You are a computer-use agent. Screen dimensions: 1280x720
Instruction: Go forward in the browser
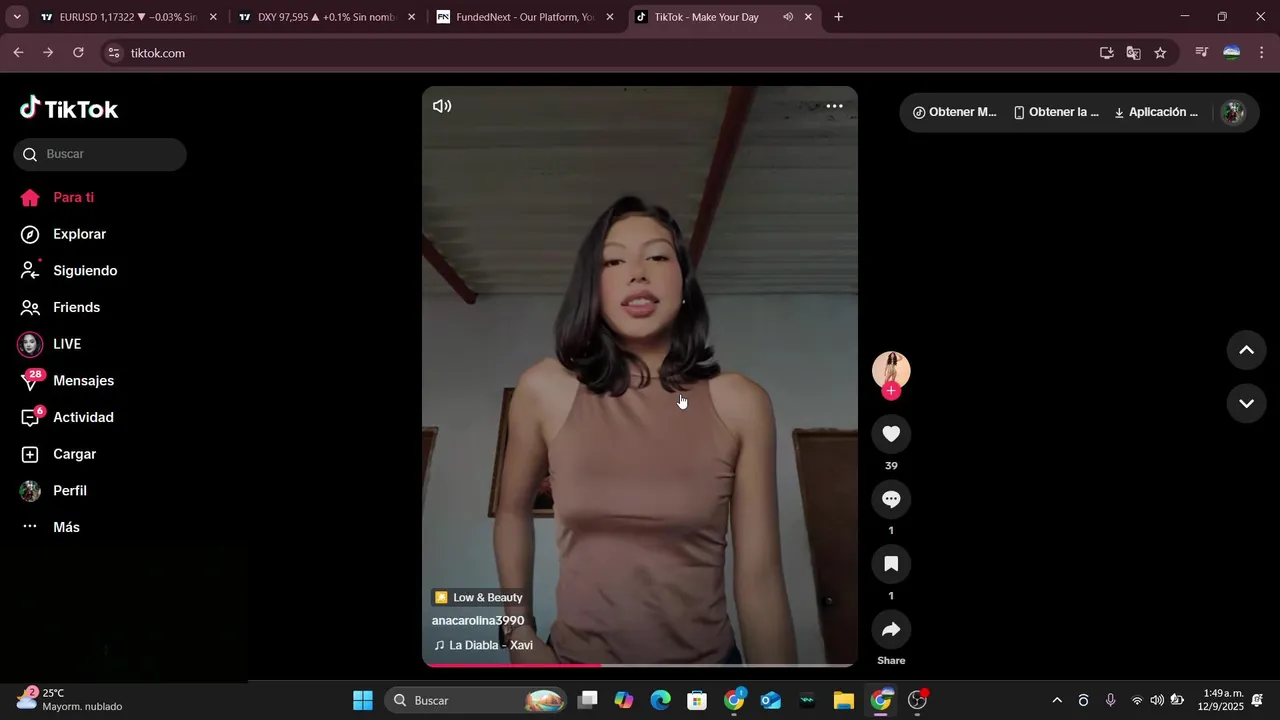tap(48, 53)
